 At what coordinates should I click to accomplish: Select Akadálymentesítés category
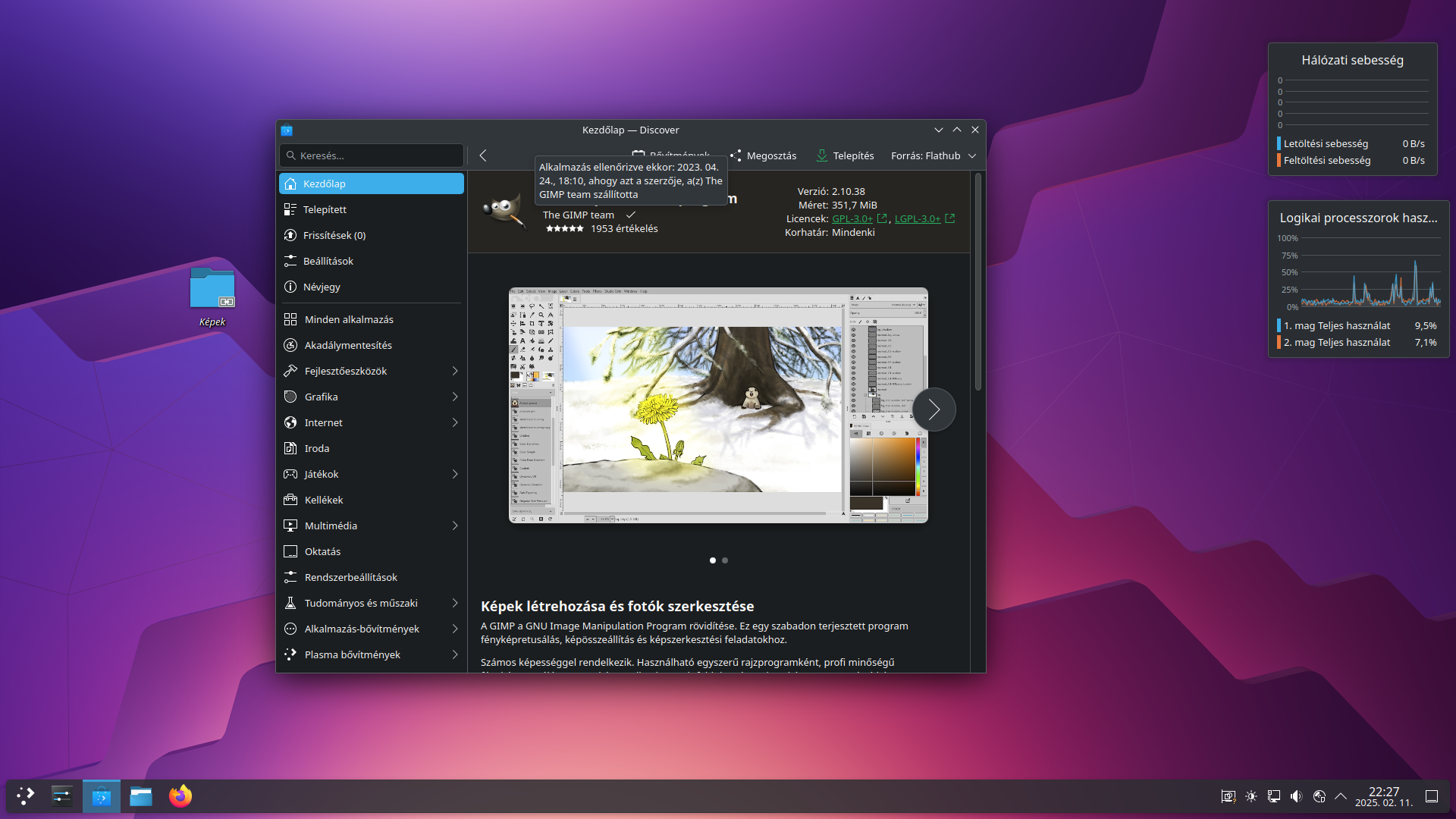click(x=371, y=345)
